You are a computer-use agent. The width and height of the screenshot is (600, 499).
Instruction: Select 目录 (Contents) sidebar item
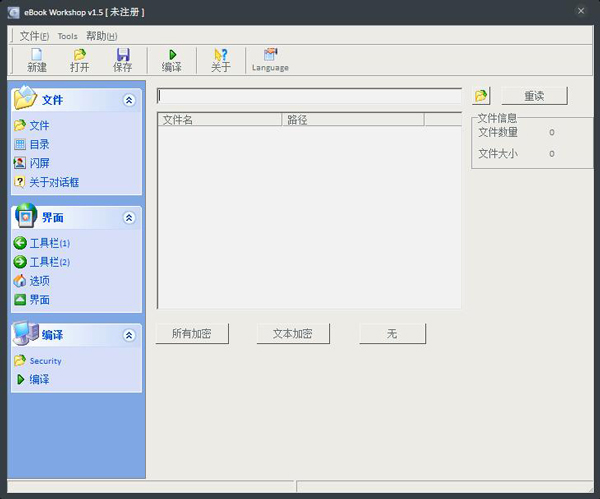click(x=32, y=144)
